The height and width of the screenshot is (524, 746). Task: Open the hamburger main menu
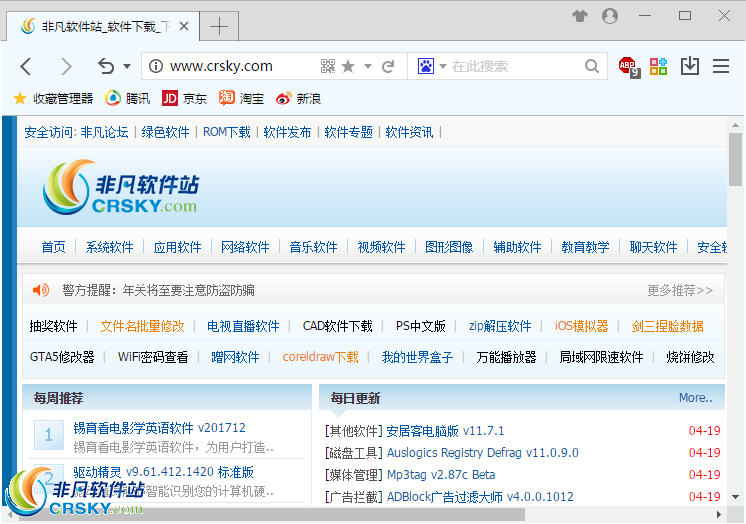[721, 66]
